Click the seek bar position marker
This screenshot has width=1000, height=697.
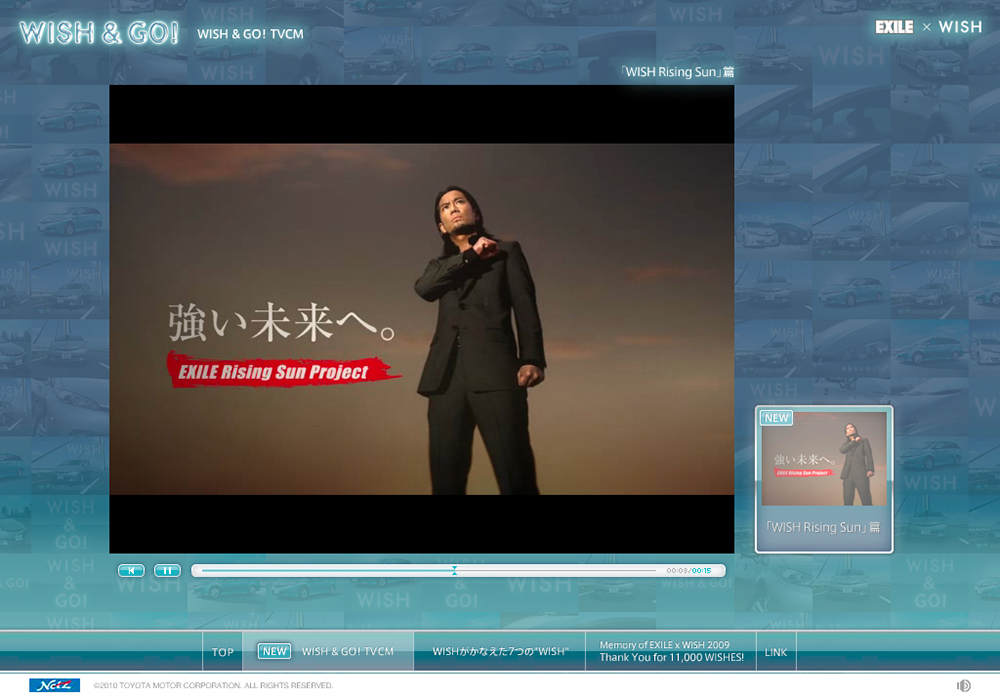[454, 570]
